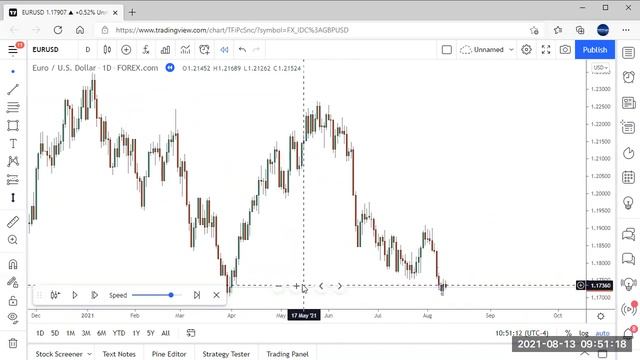Toggle percent scale mode

568,333
